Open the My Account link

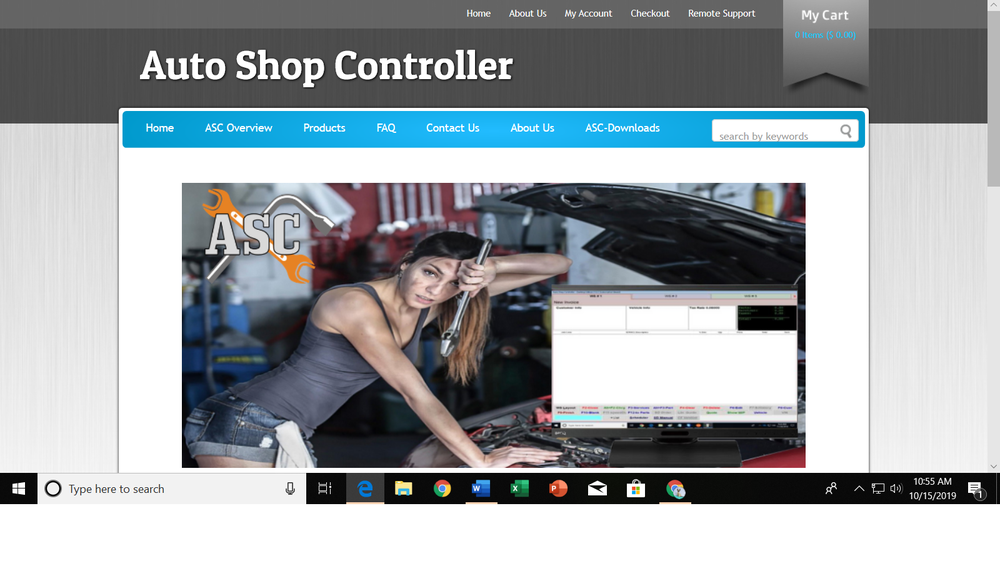point(588,13)
